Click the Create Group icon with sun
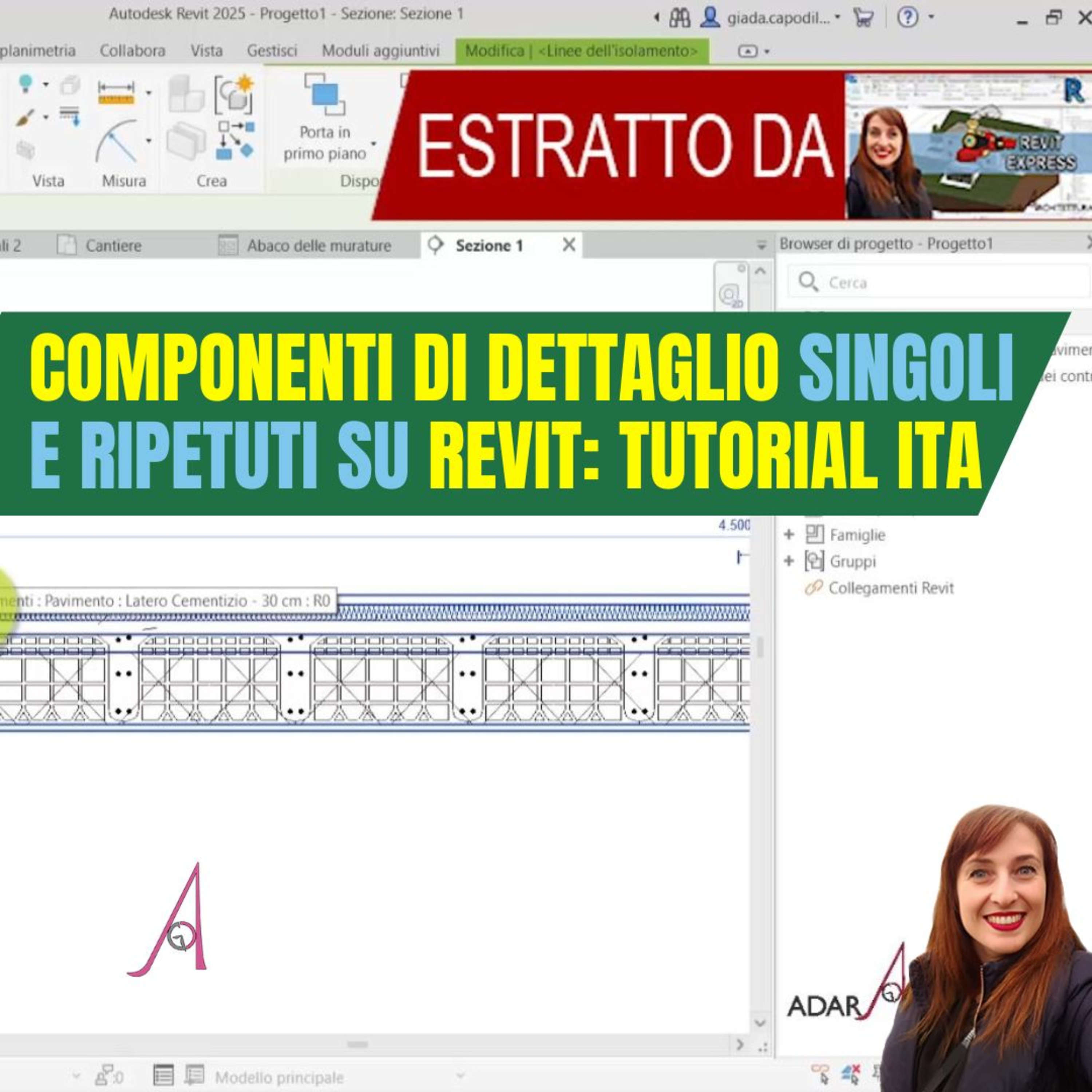This screenshot has width=1092, height=1092. pos(234,94)
